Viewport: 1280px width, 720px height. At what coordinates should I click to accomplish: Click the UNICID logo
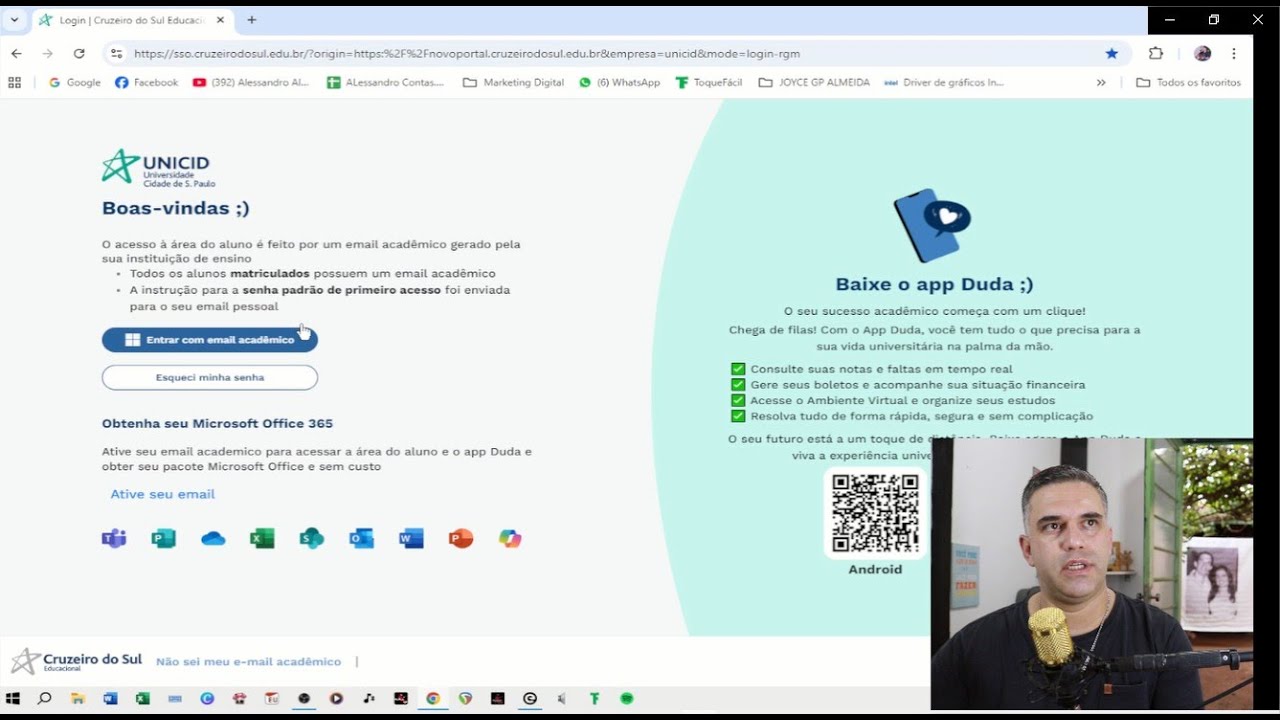point(158,168)
